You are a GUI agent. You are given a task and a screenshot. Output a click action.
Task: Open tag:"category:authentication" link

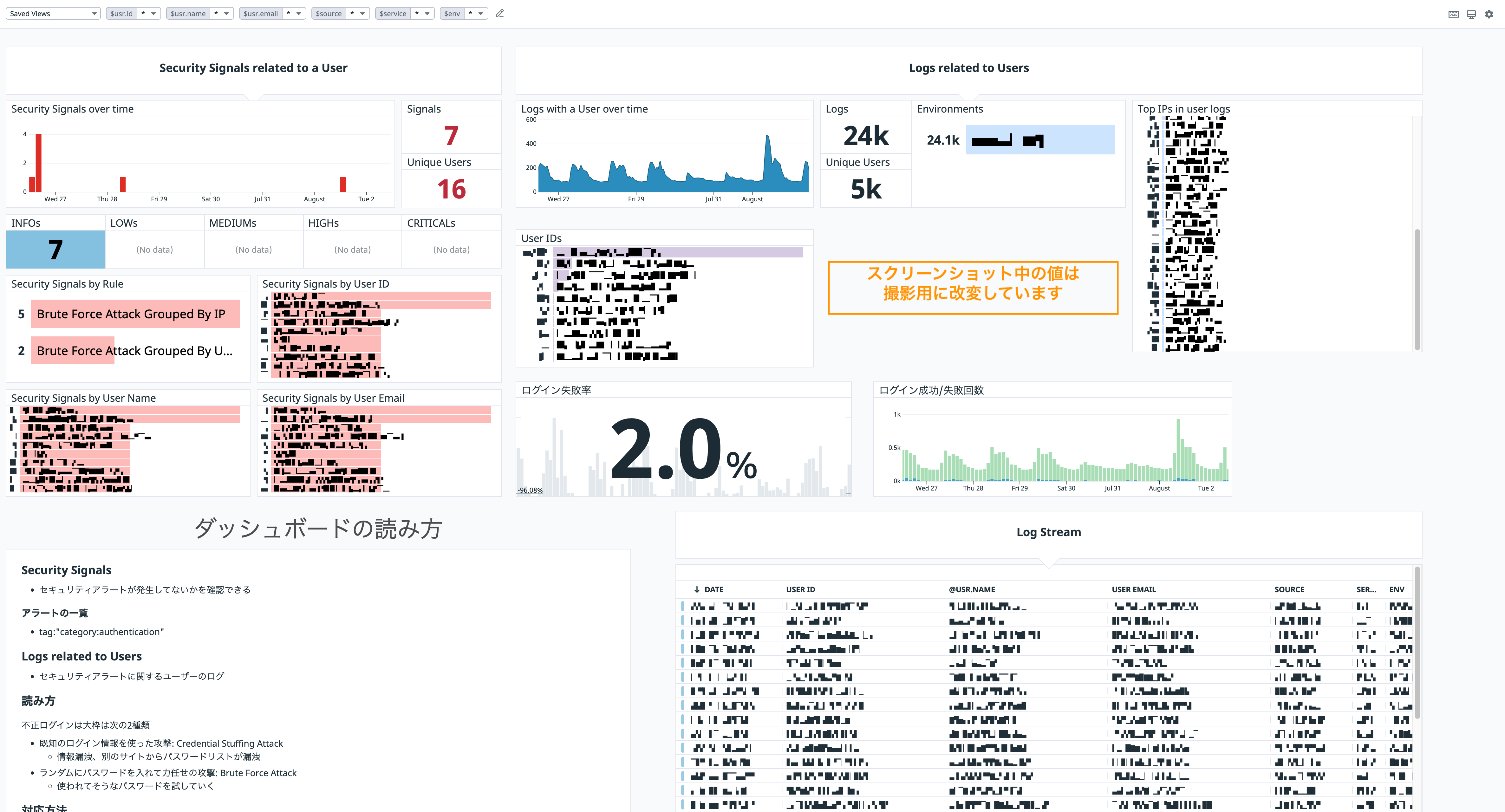coord(102,632)
